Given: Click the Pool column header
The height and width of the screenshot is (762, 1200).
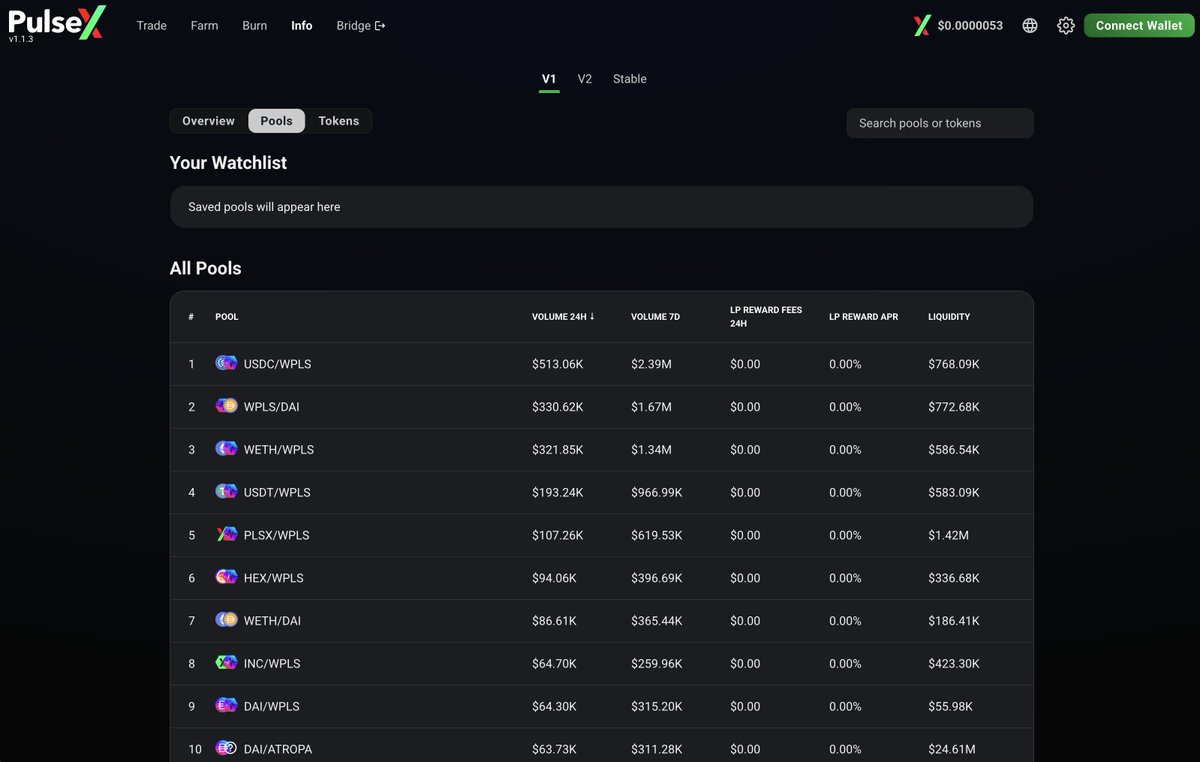Looking at the screenshot, I should (x=227, y=317).
